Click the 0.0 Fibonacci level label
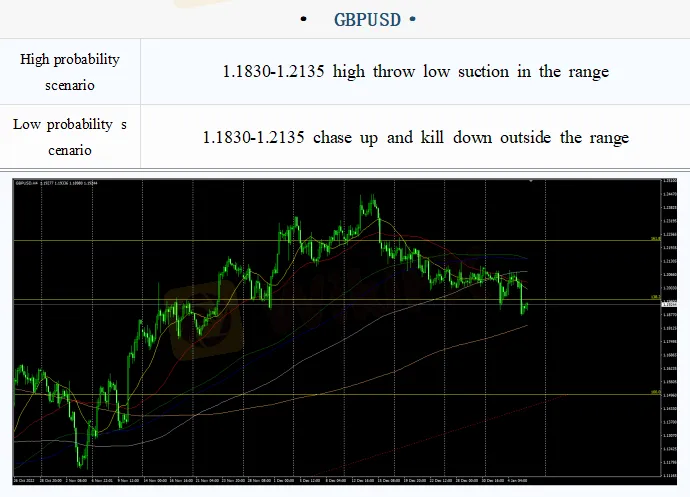Image resolution: width=690 pixels, height=497 pixels. click(654, 393)
